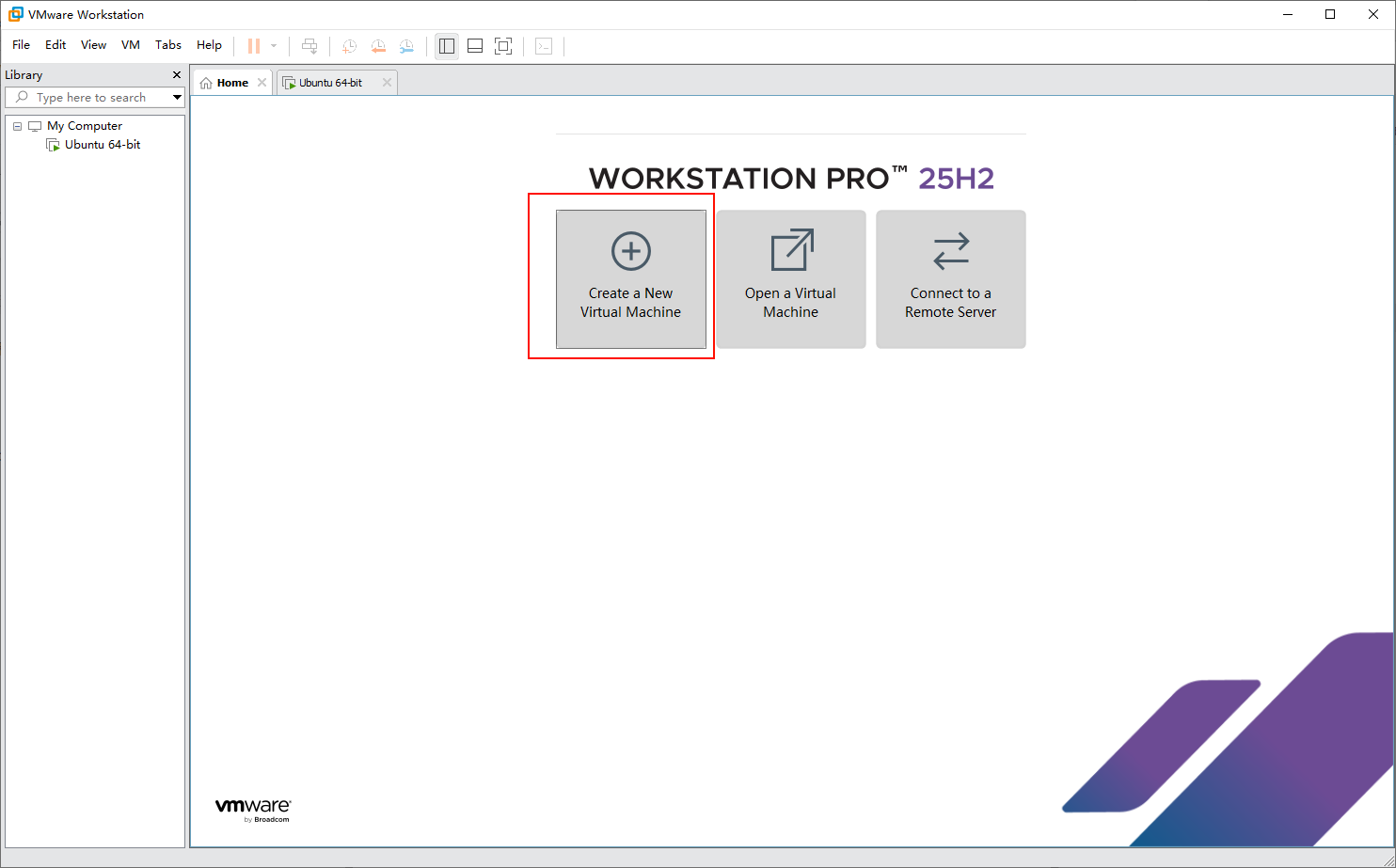Click the Take Snapshot toolbar icon
Image resolution: width=1396 pixels, height=868 pixels.
click(349, 46)
